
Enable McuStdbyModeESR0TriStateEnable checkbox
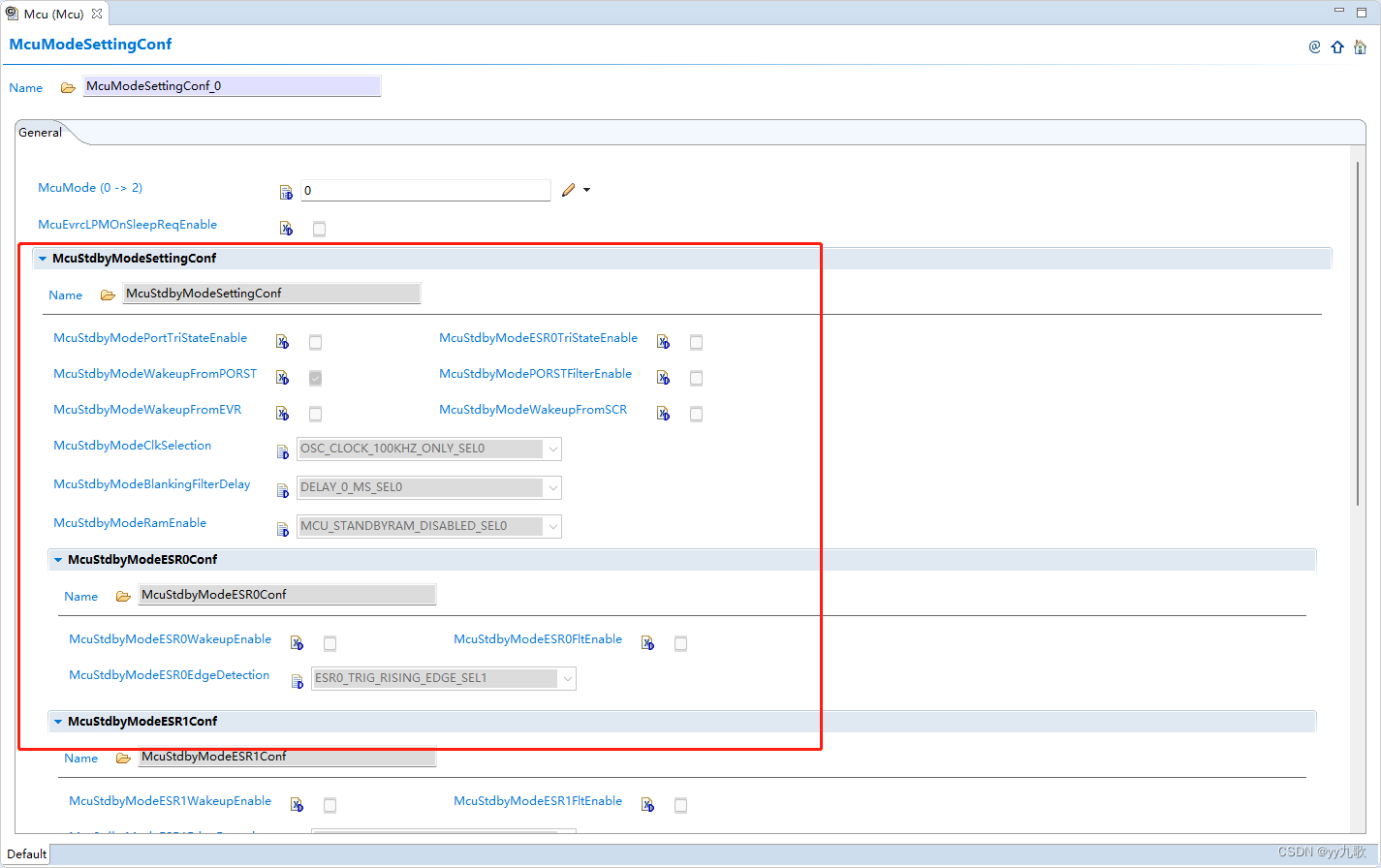click(x=696, y=342)
